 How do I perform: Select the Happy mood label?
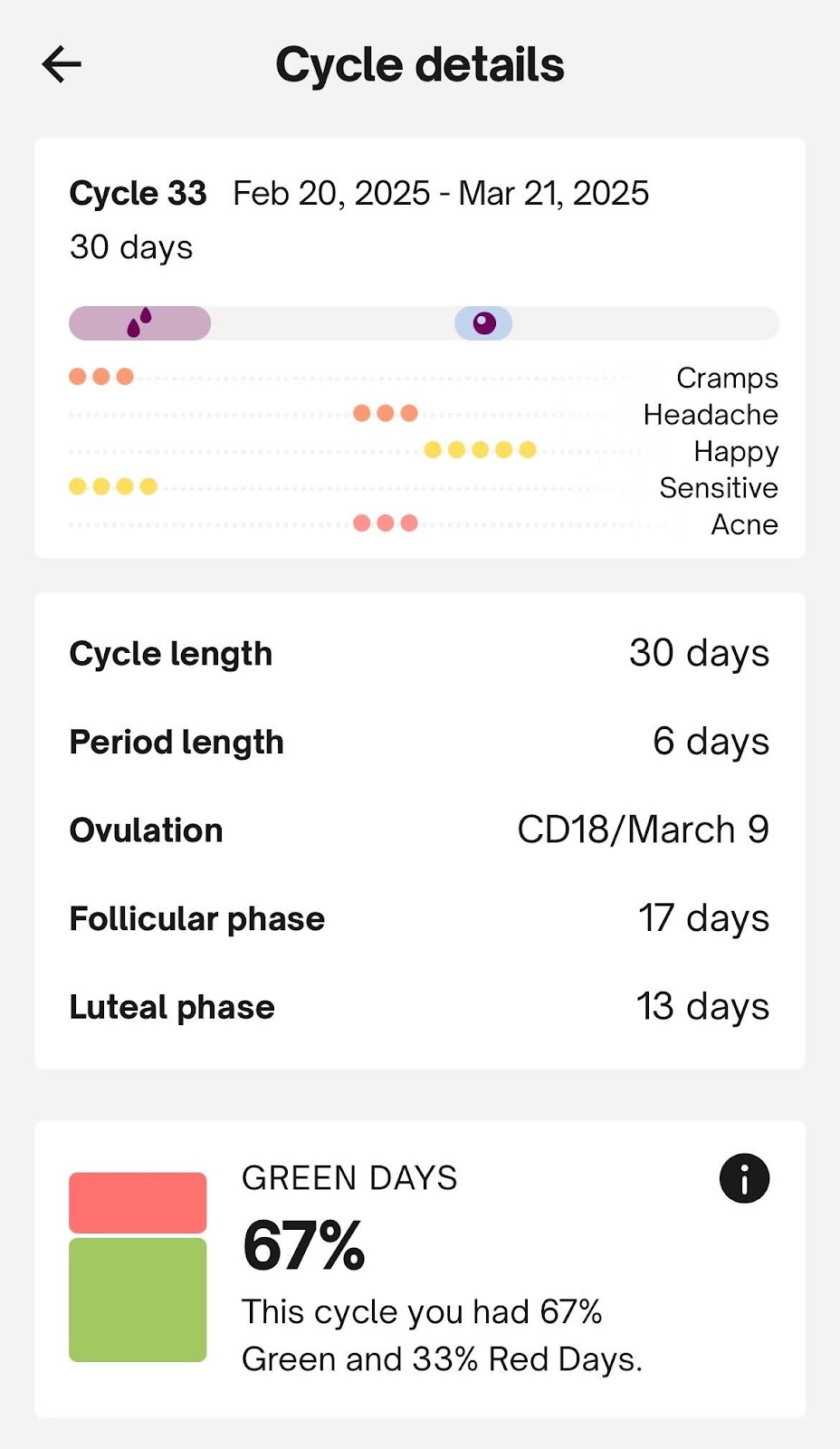coord(736,451)
